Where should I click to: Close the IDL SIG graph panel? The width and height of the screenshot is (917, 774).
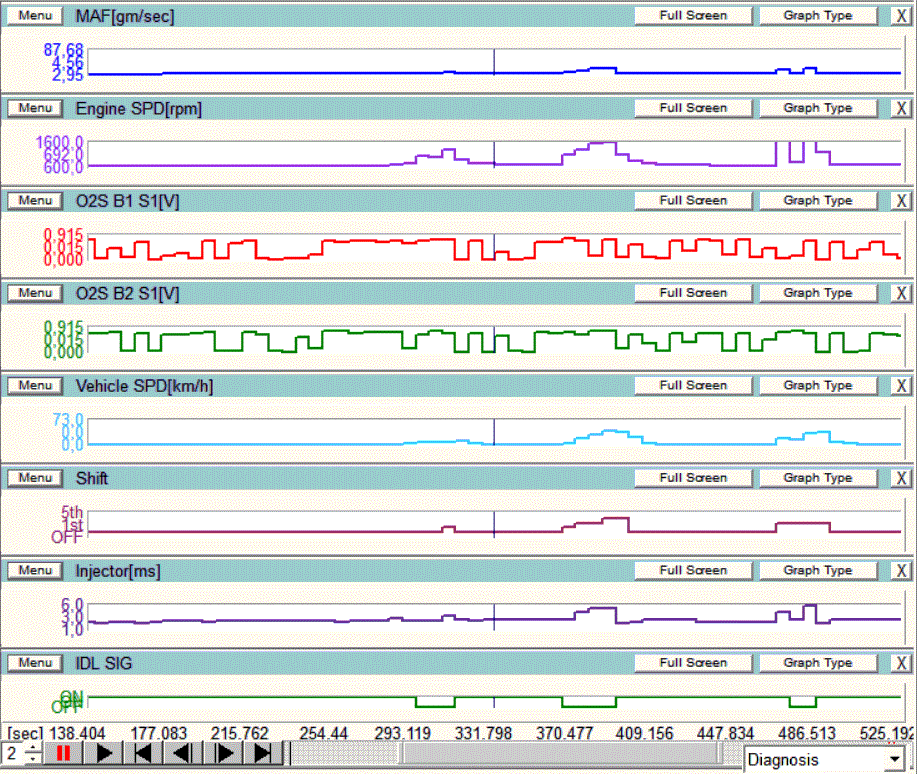click(x=900, y=663)
